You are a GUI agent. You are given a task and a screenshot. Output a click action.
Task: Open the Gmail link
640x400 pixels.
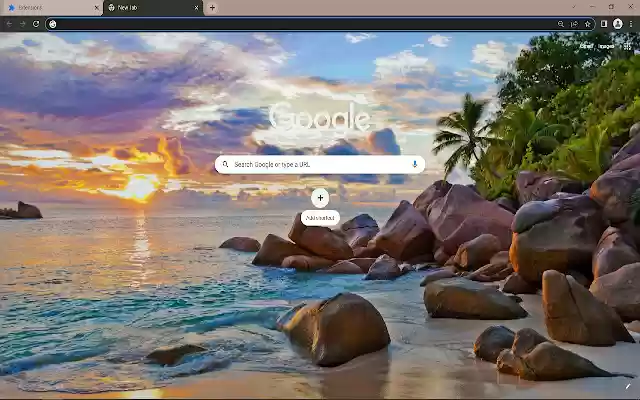tap(586, 46)
